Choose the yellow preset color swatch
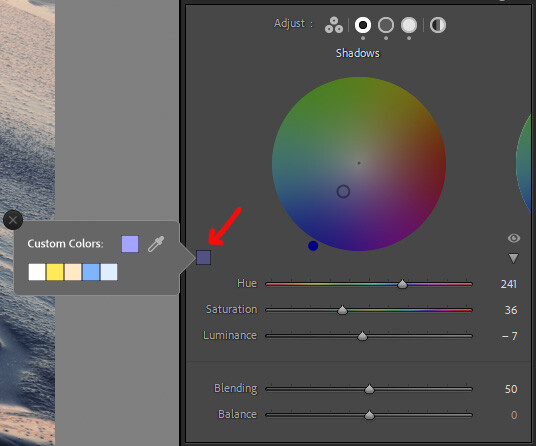Screen dimensions: 536x446 55,272
